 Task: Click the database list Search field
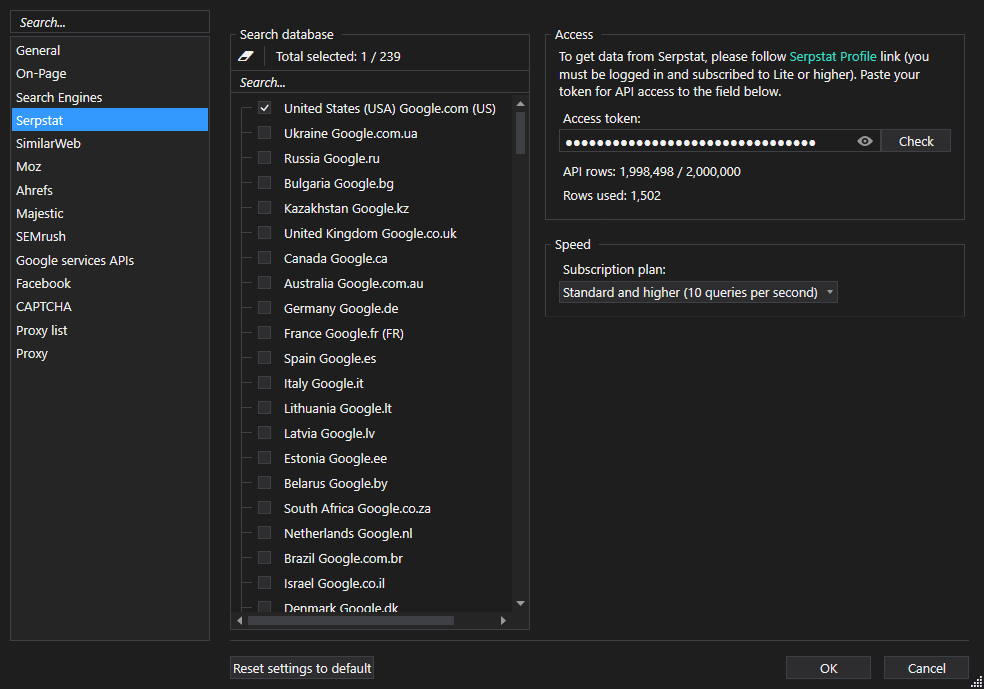click(x=380, y=82)
